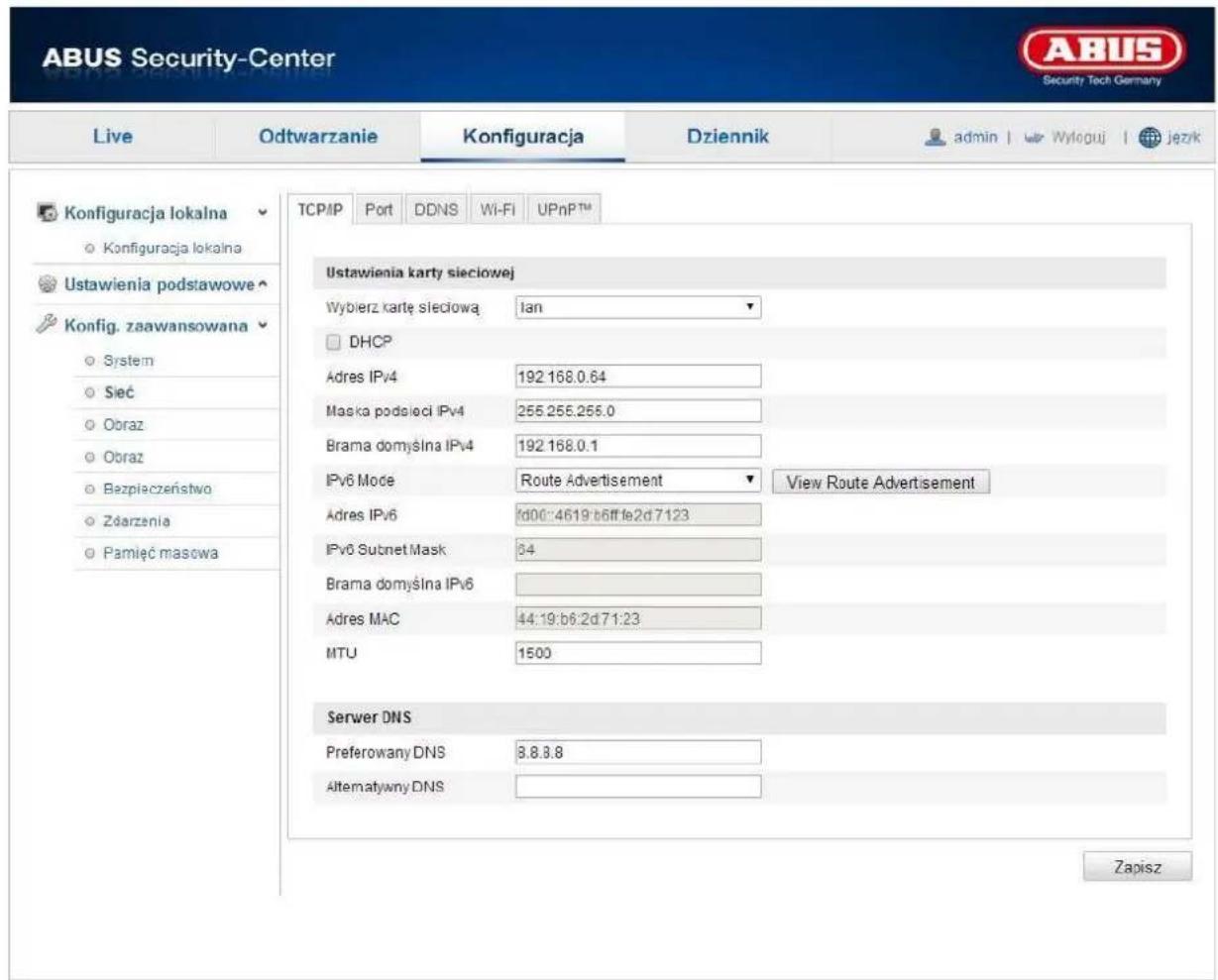Open the Odtwarzanie tab
This screenshot has width=1218, height=980.
click(318, 137)
